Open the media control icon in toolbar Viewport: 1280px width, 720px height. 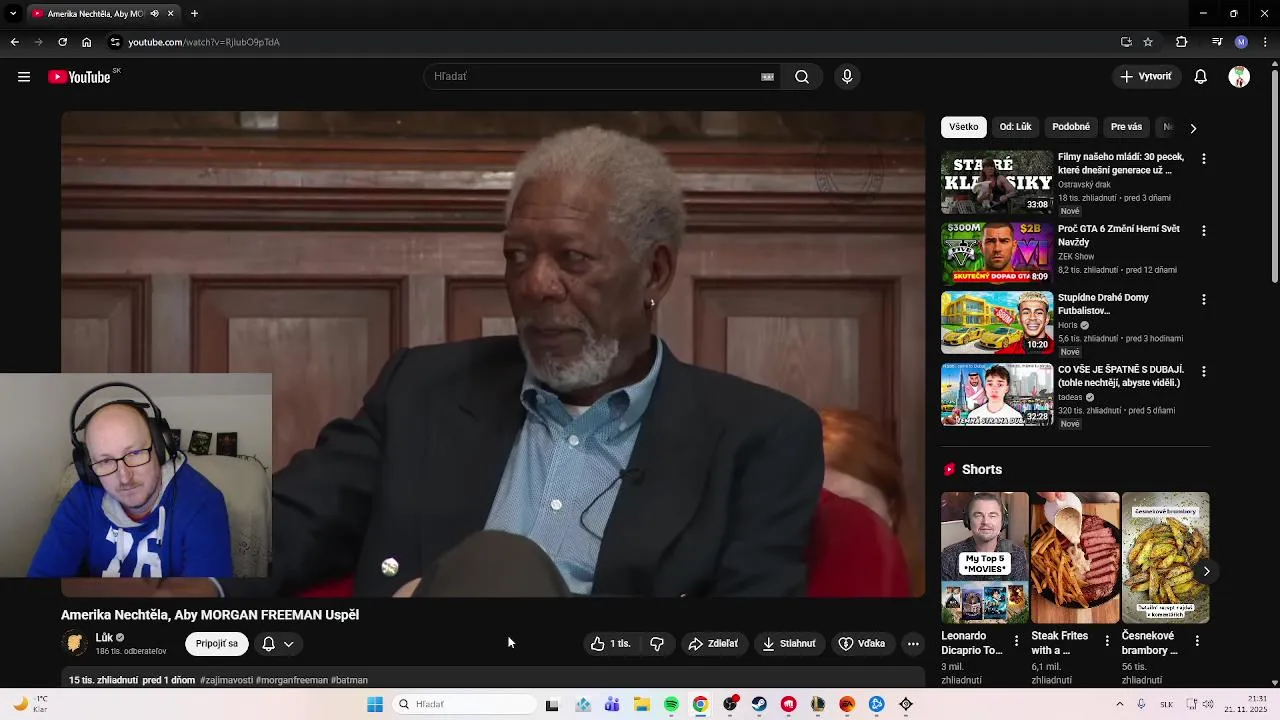[x=1217, y=42]
